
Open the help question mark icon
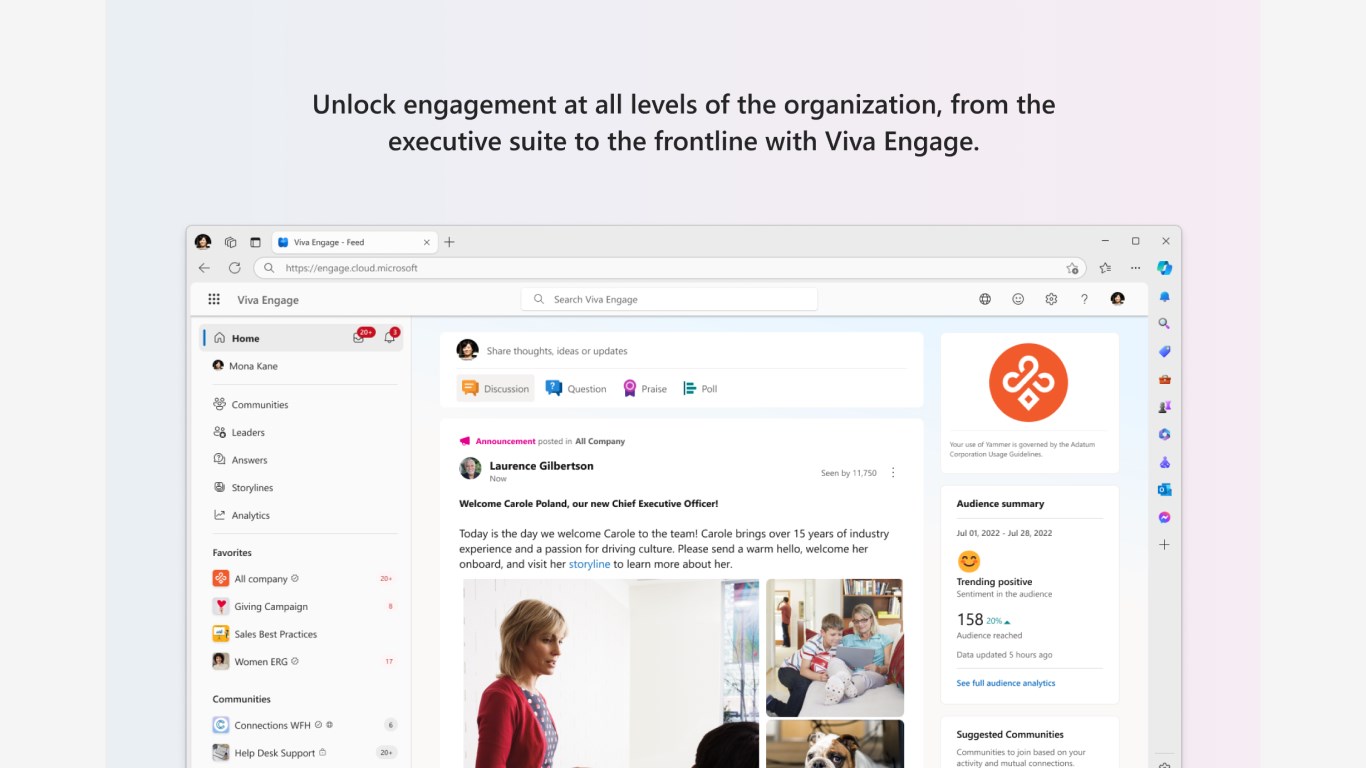1084,299
